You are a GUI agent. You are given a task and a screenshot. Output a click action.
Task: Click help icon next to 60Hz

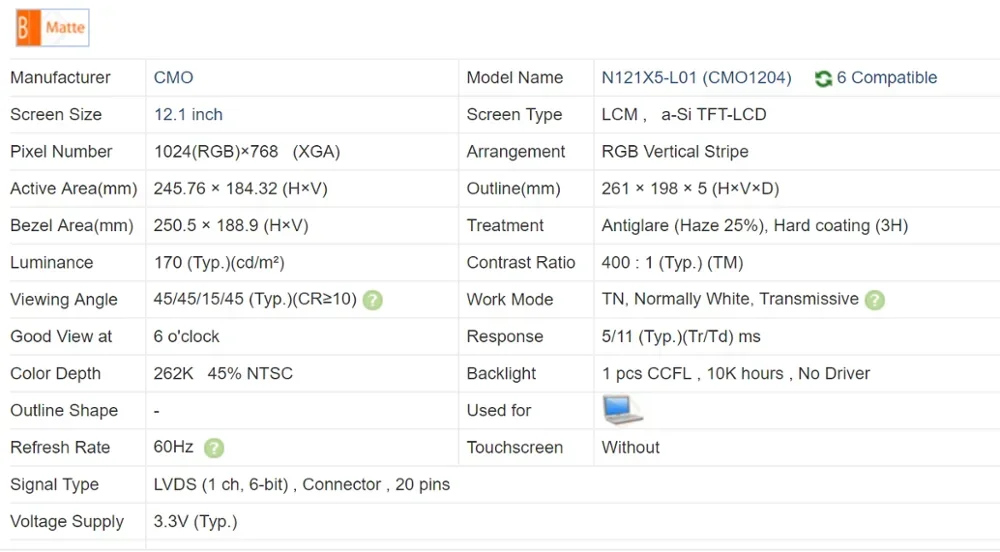[x=213, y=448]
